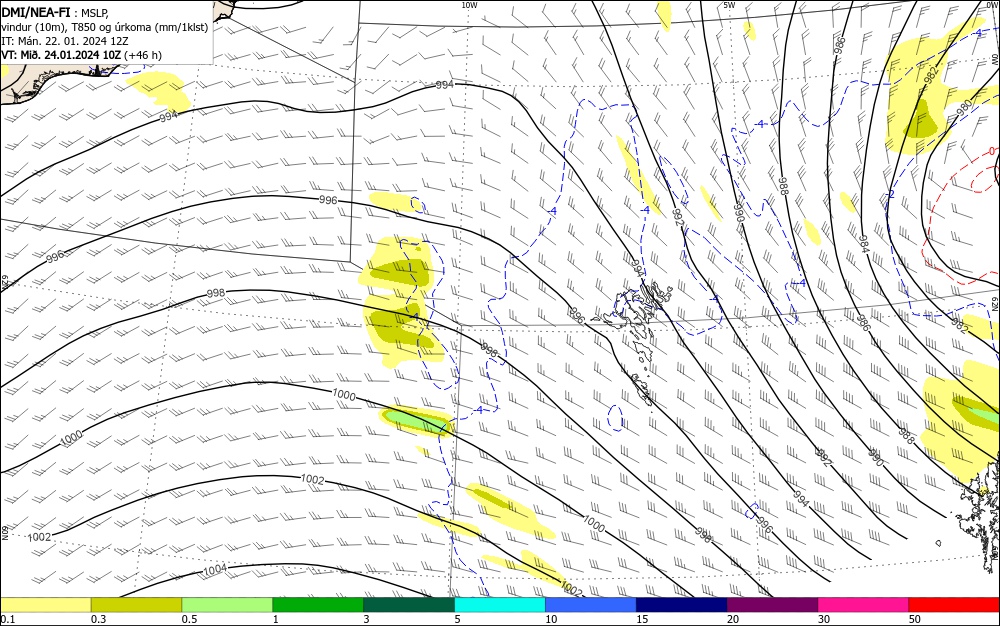
Task: Click the '1004' isobar label
Action: pyautogui.click(x=215, y=569)
